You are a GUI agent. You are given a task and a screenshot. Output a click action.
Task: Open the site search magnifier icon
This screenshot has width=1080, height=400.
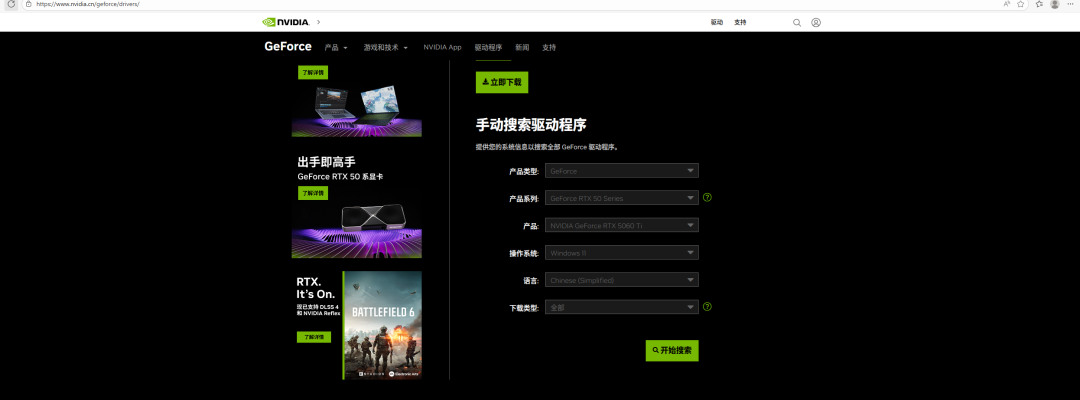point(797,23)
